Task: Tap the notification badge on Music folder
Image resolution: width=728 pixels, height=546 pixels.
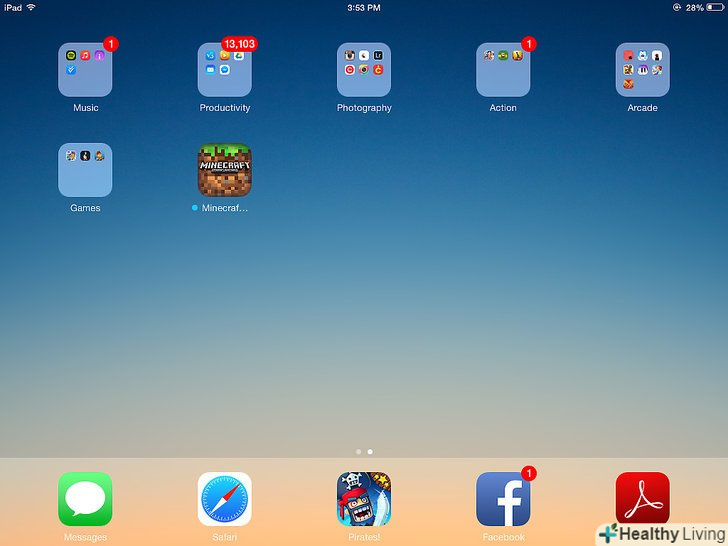Action: 110,44
